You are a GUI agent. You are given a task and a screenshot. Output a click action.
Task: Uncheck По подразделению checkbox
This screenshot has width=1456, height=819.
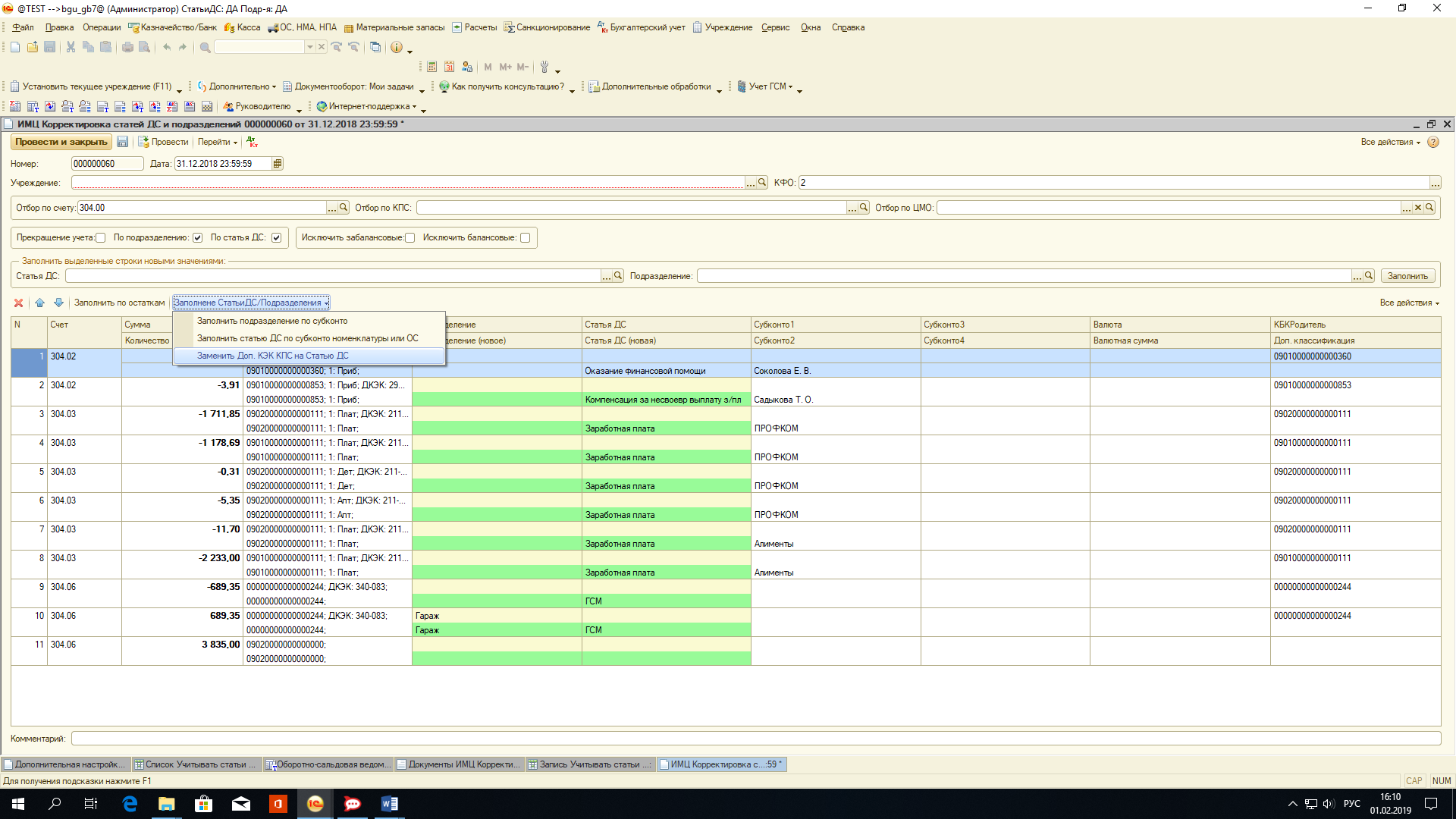pos(198,238)
